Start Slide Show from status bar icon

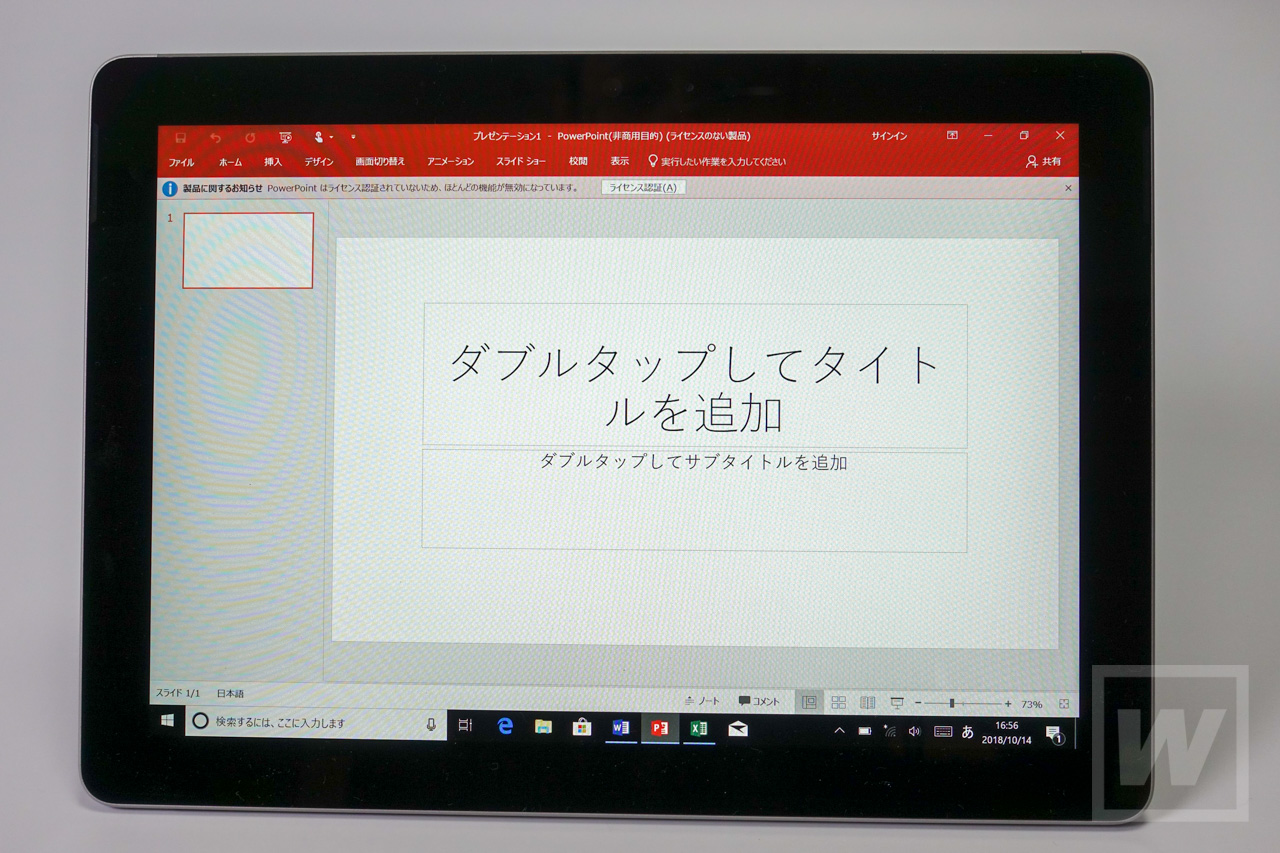(897, 703)
